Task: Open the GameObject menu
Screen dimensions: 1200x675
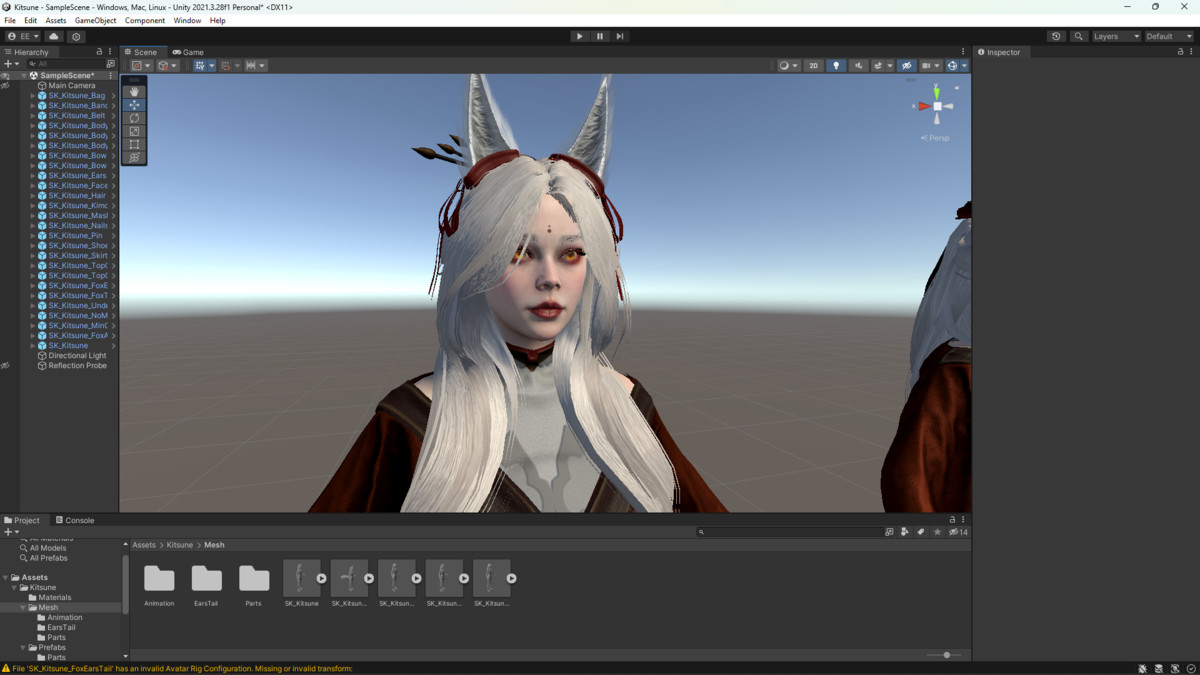Action: click(95, 20)
